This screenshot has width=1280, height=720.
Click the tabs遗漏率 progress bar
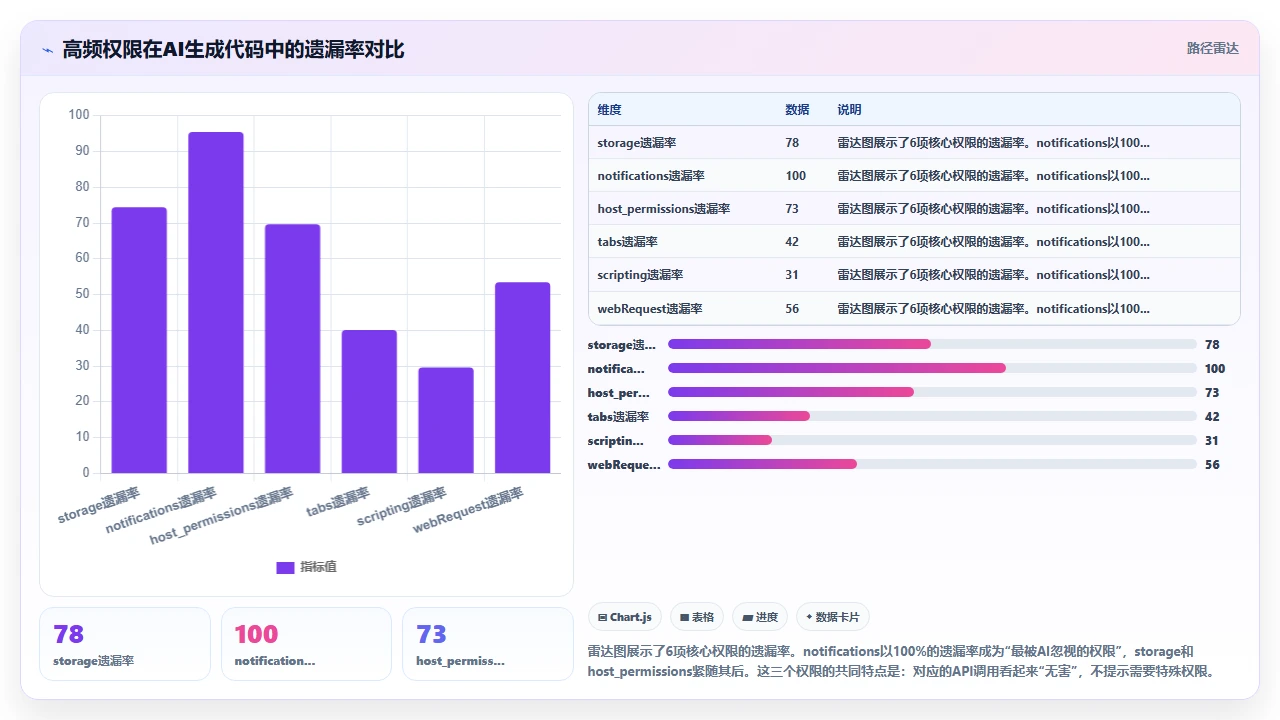[932, 416]
